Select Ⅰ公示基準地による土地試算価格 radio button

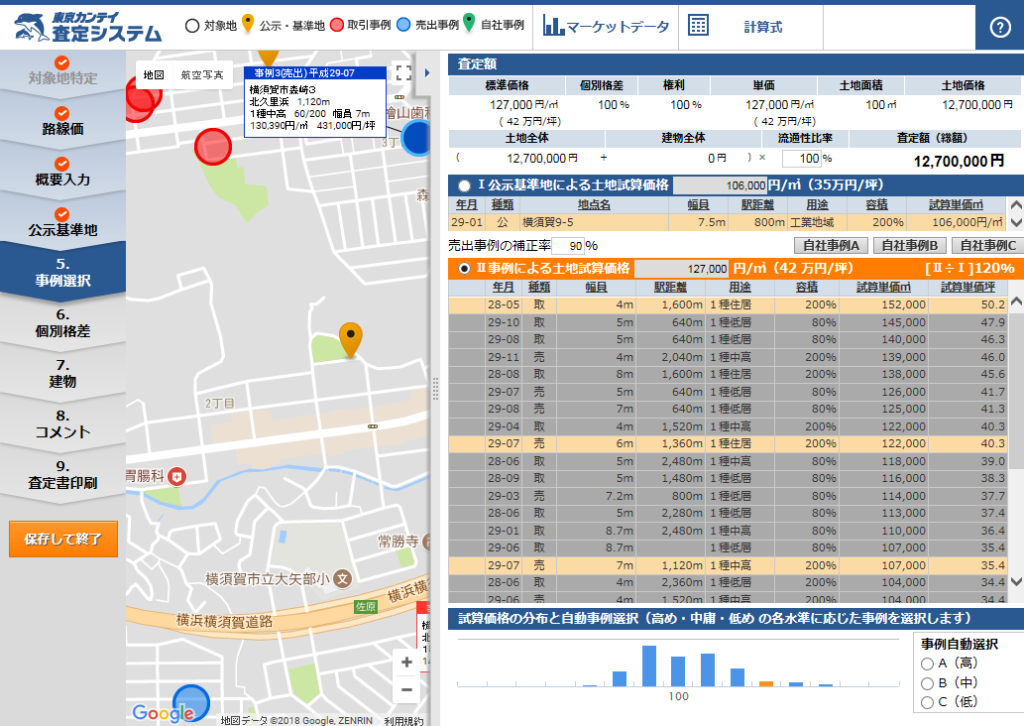click(464, 185)
